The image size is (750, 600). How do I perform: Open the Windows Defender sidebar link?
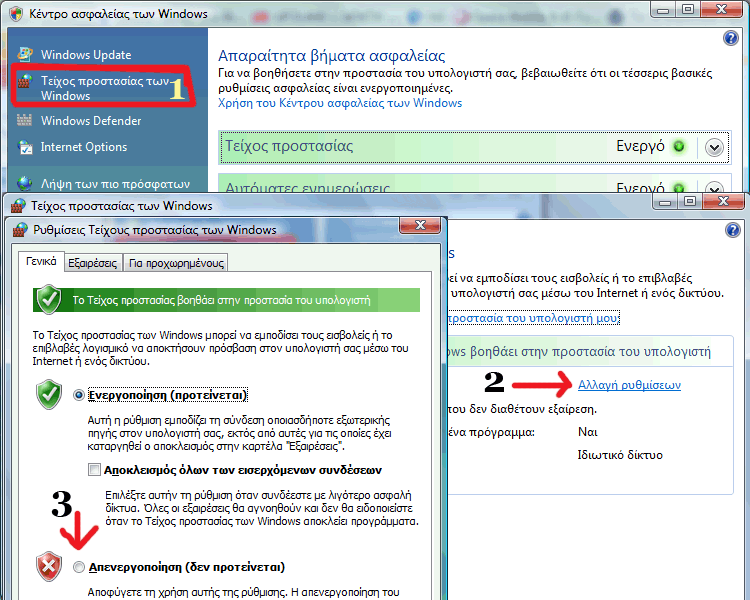tap(91, 121)
